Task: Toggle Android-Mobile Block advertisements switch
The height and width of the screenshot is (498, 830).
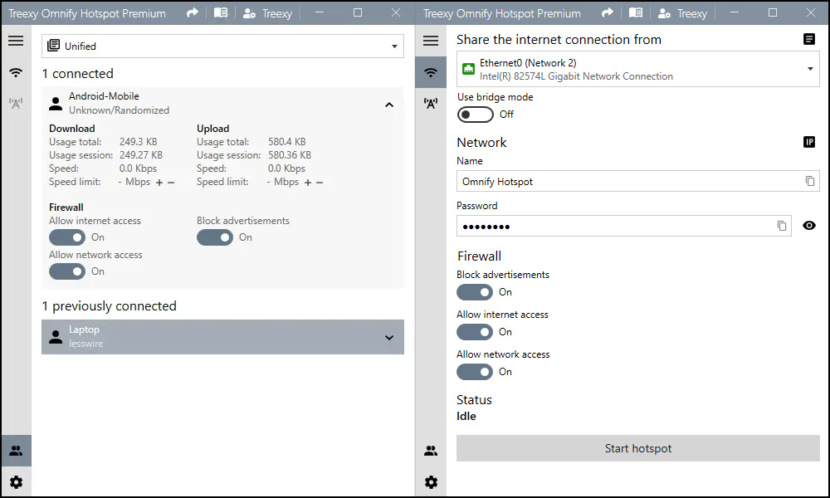Action: tap(215, 238)
